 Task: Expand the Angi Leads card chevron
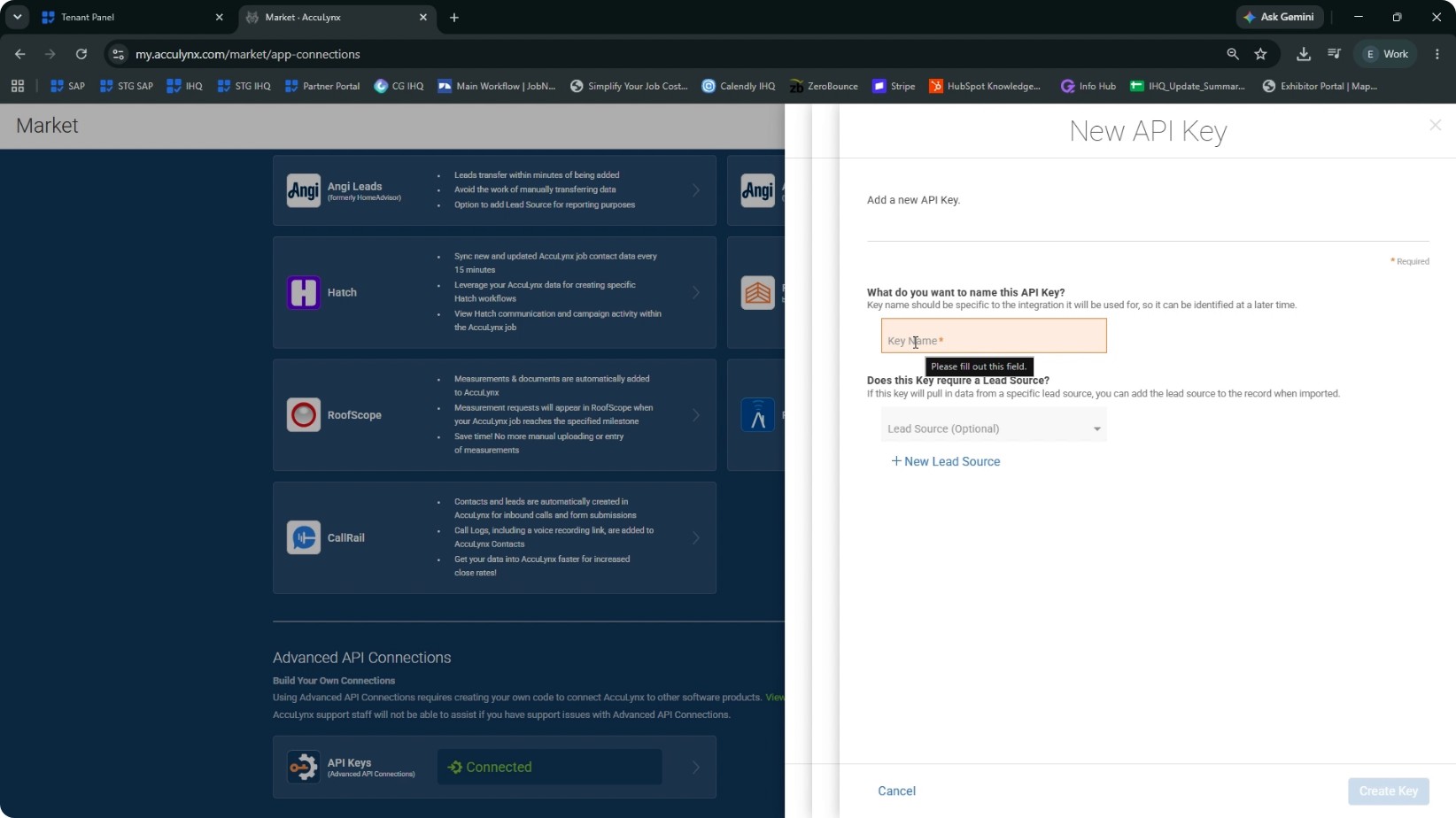(696, 190)
